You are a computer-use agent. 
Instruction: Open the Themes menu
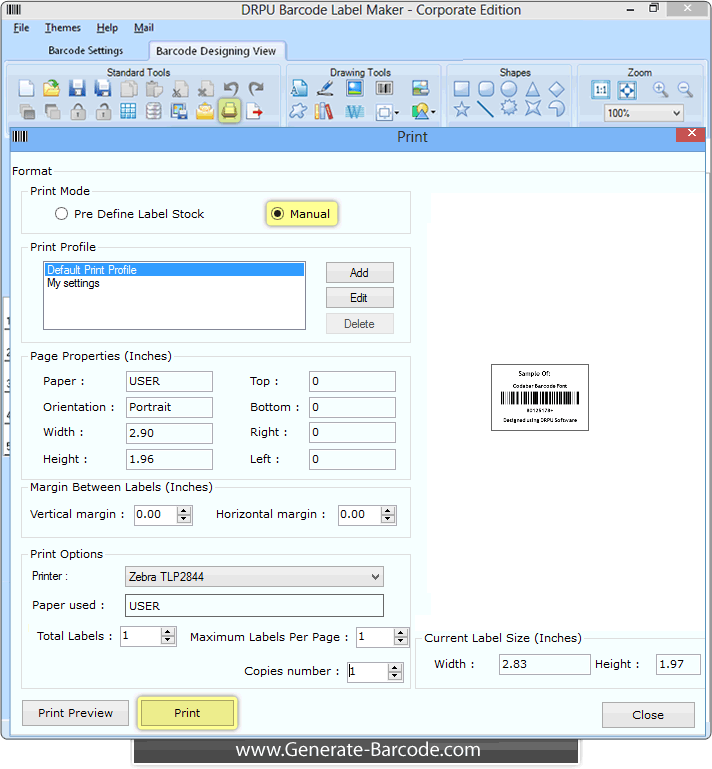click(x=63, y=28)
